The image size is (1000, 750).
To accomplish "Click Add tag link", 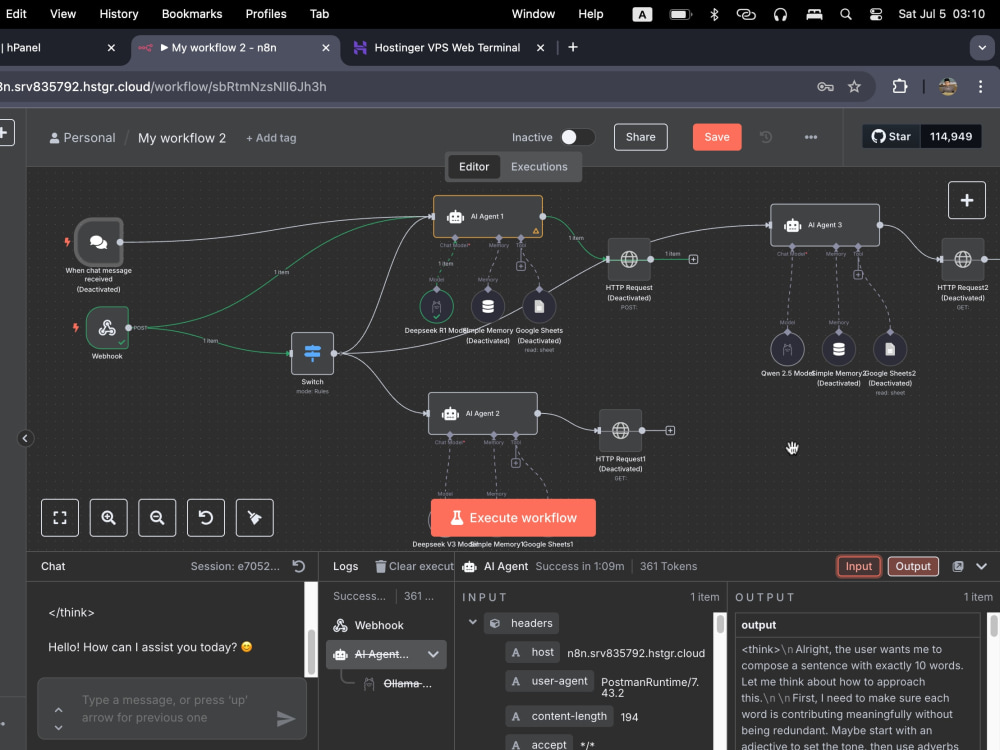I will click(271, 138).
